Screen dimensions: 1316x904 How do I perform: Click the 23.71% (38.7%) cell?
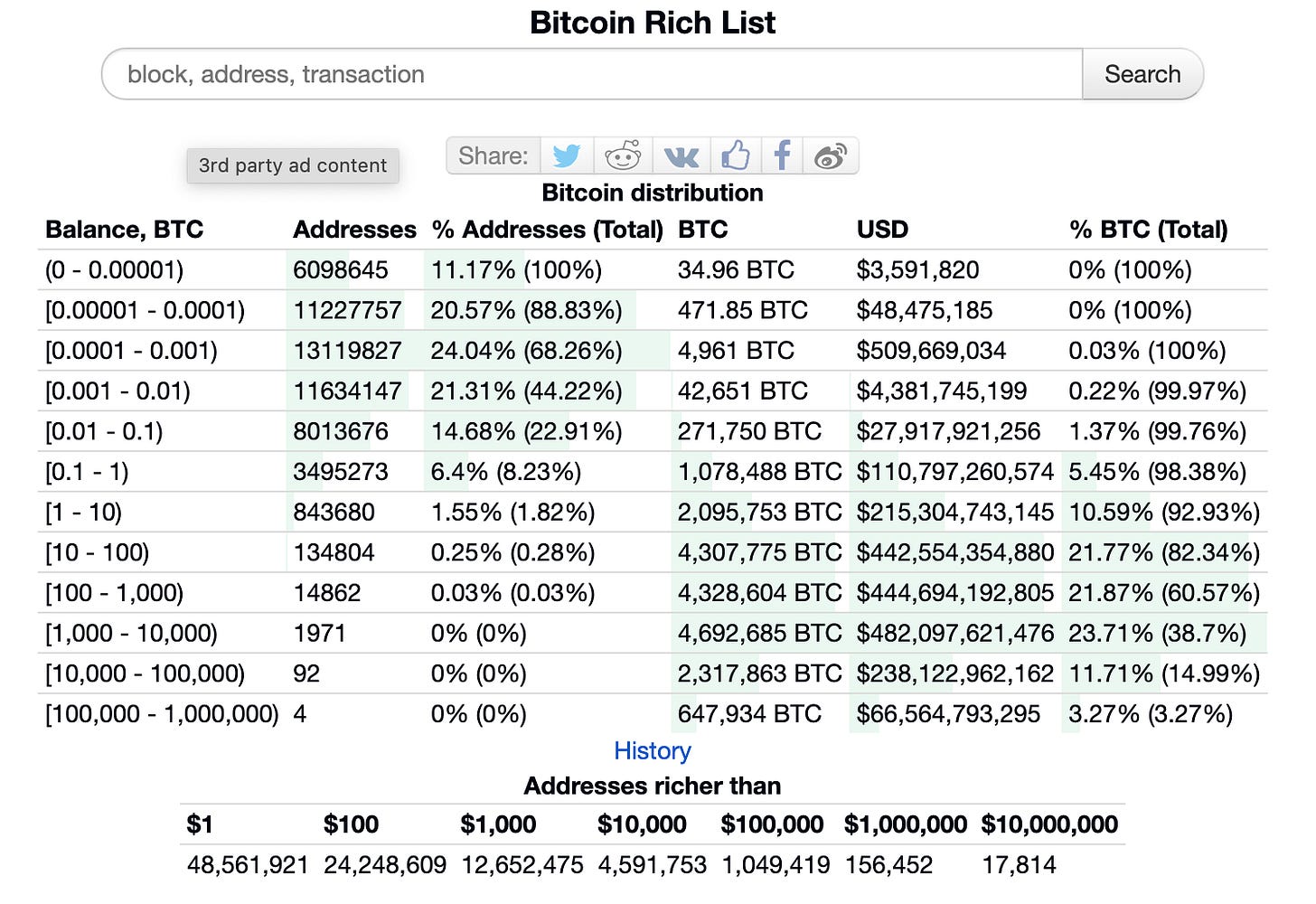1157,634
